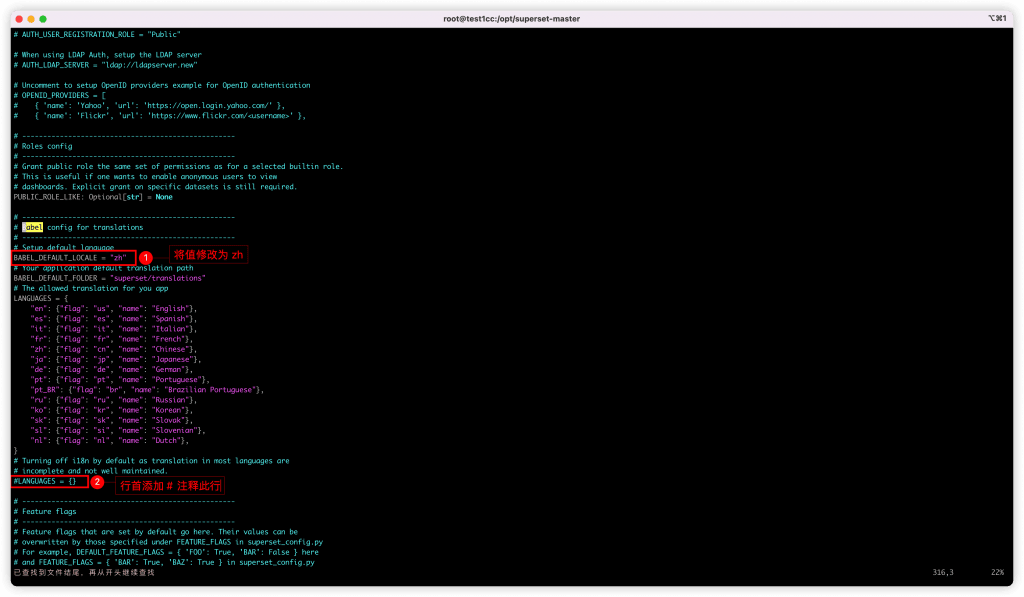Click the red label '行首添加 # 注释此行'
The width and height of the screenshot is (1024, 597).
tap(170, 486)
